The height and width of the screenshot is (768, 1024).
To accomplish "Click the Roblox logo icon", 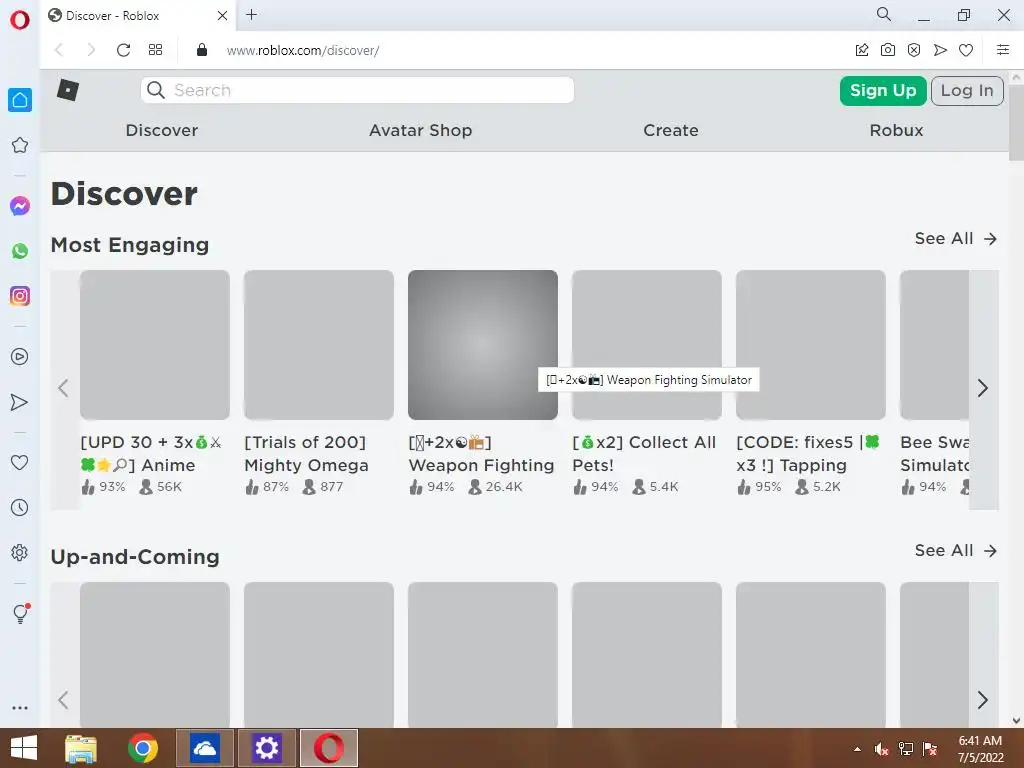I will pos(68,89).
